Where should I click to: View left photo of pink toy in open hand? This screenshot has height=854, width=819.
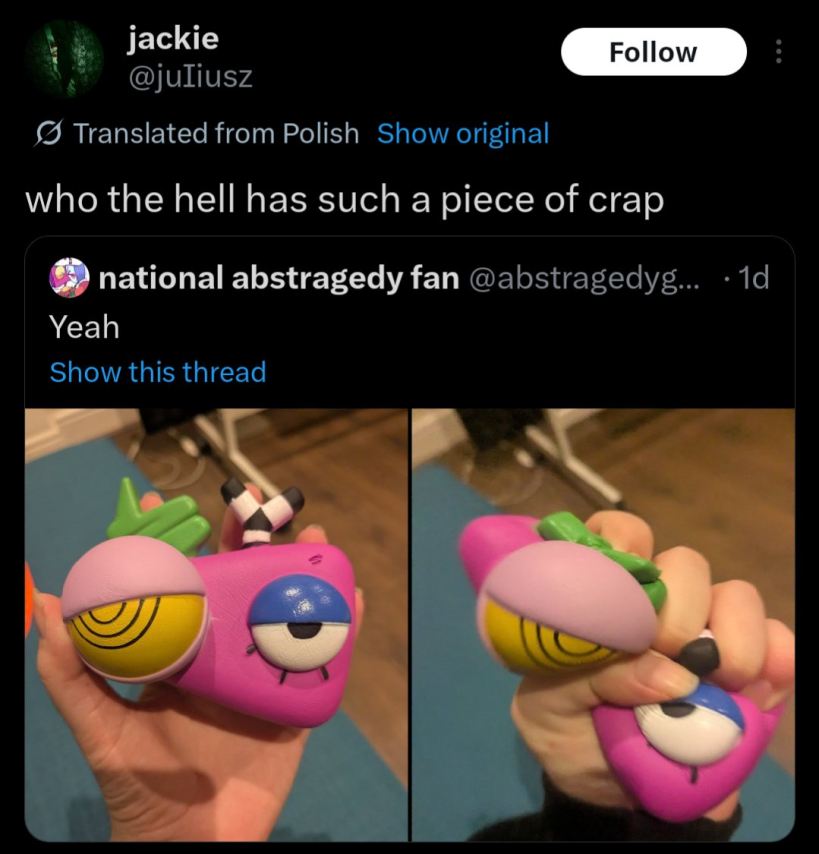pos(216,625)
